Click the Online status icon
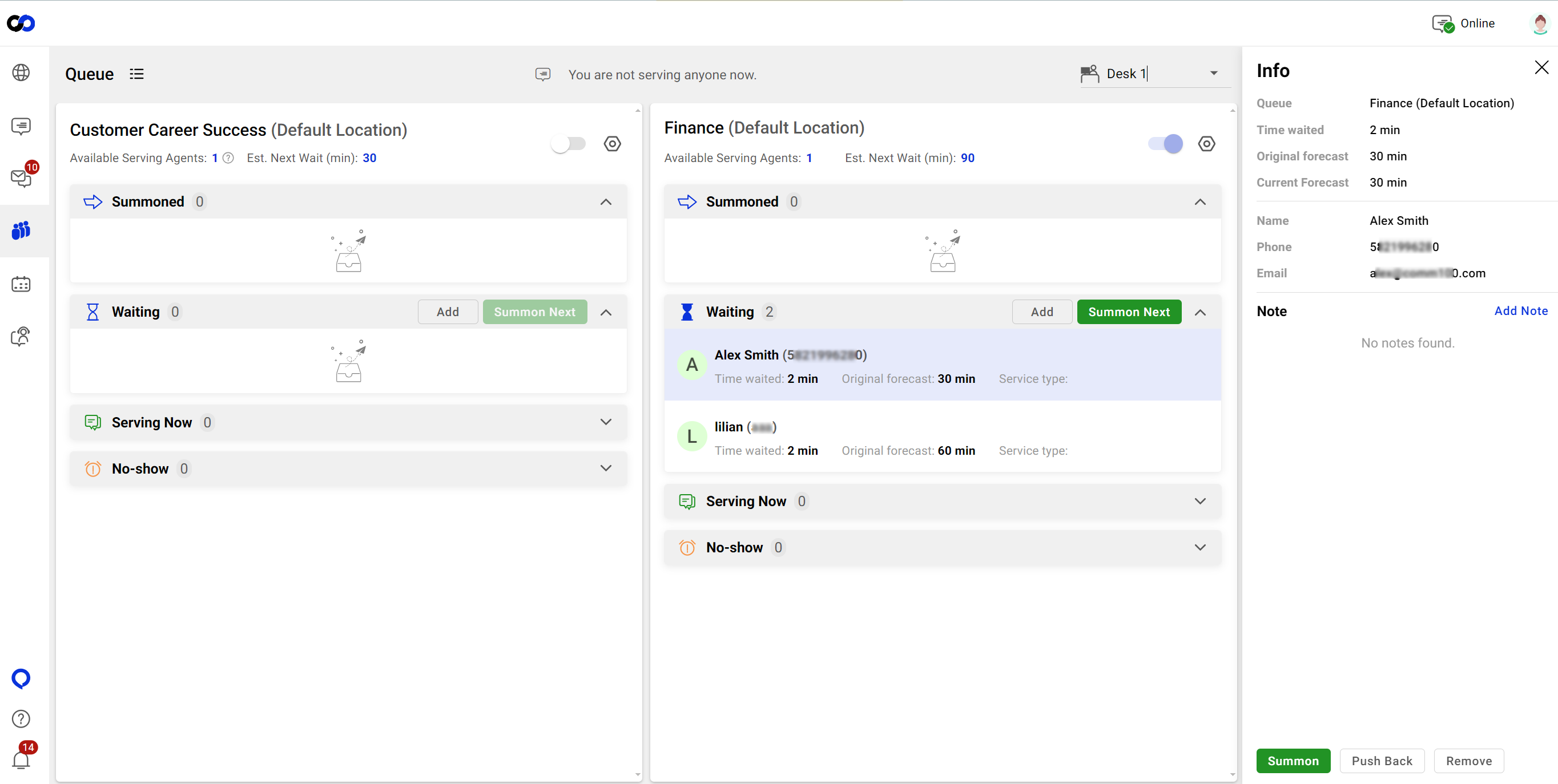Viewport: 1558px width, 784px height. (x=1444, y=24)
